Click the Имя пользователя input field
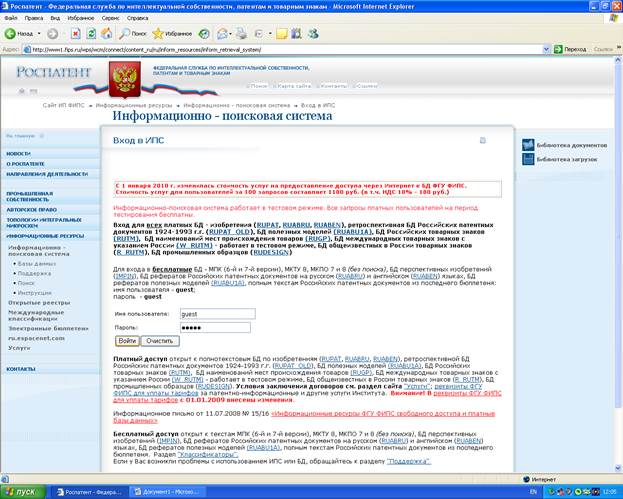 click(x=217, y=314)
